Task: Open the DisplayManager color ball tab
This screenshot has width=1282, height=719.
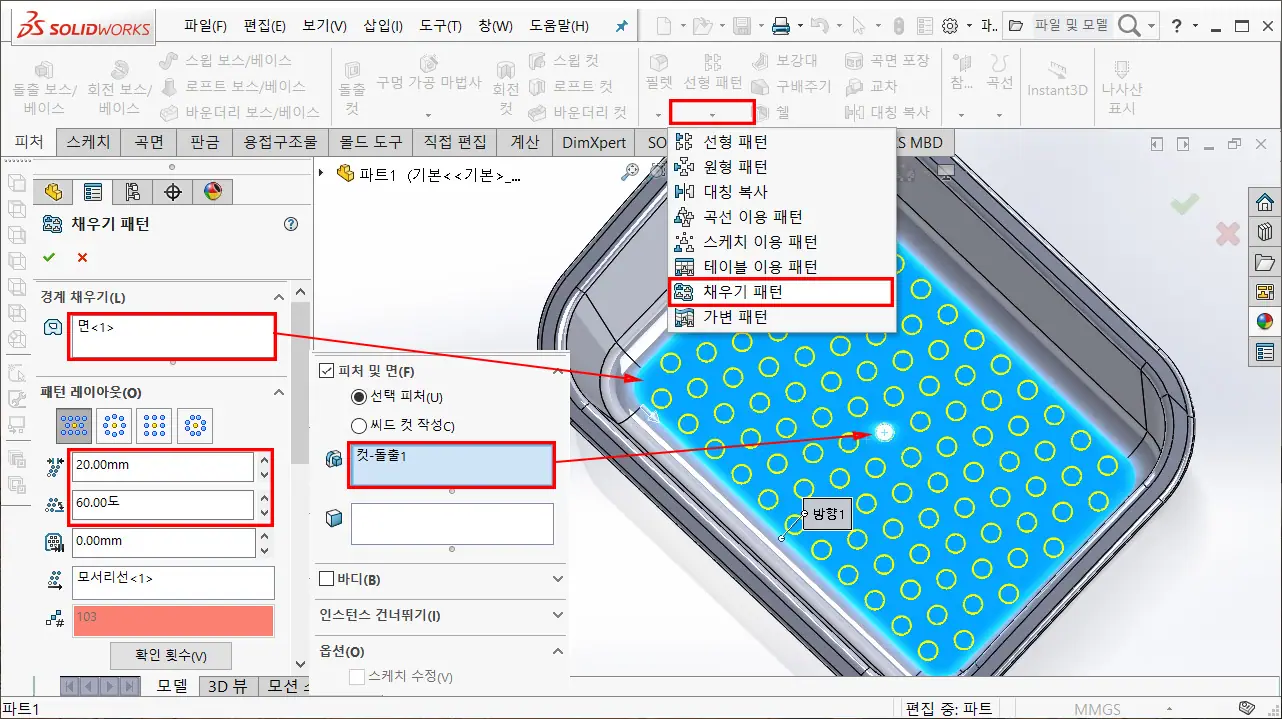Action: click(212, 192)
